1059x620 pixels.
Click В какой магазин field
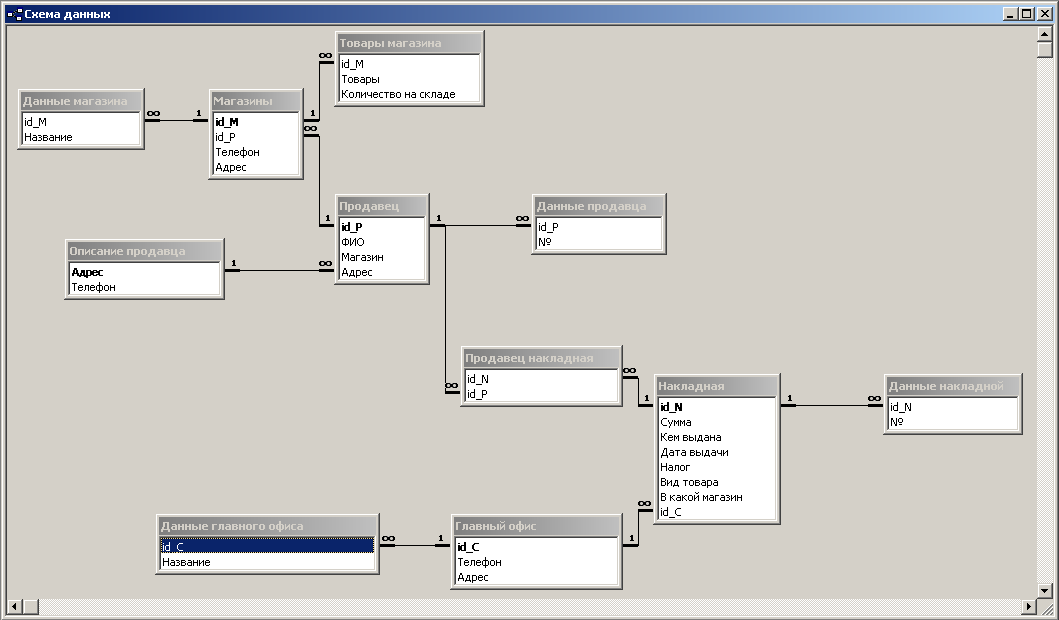coord(717,497)
